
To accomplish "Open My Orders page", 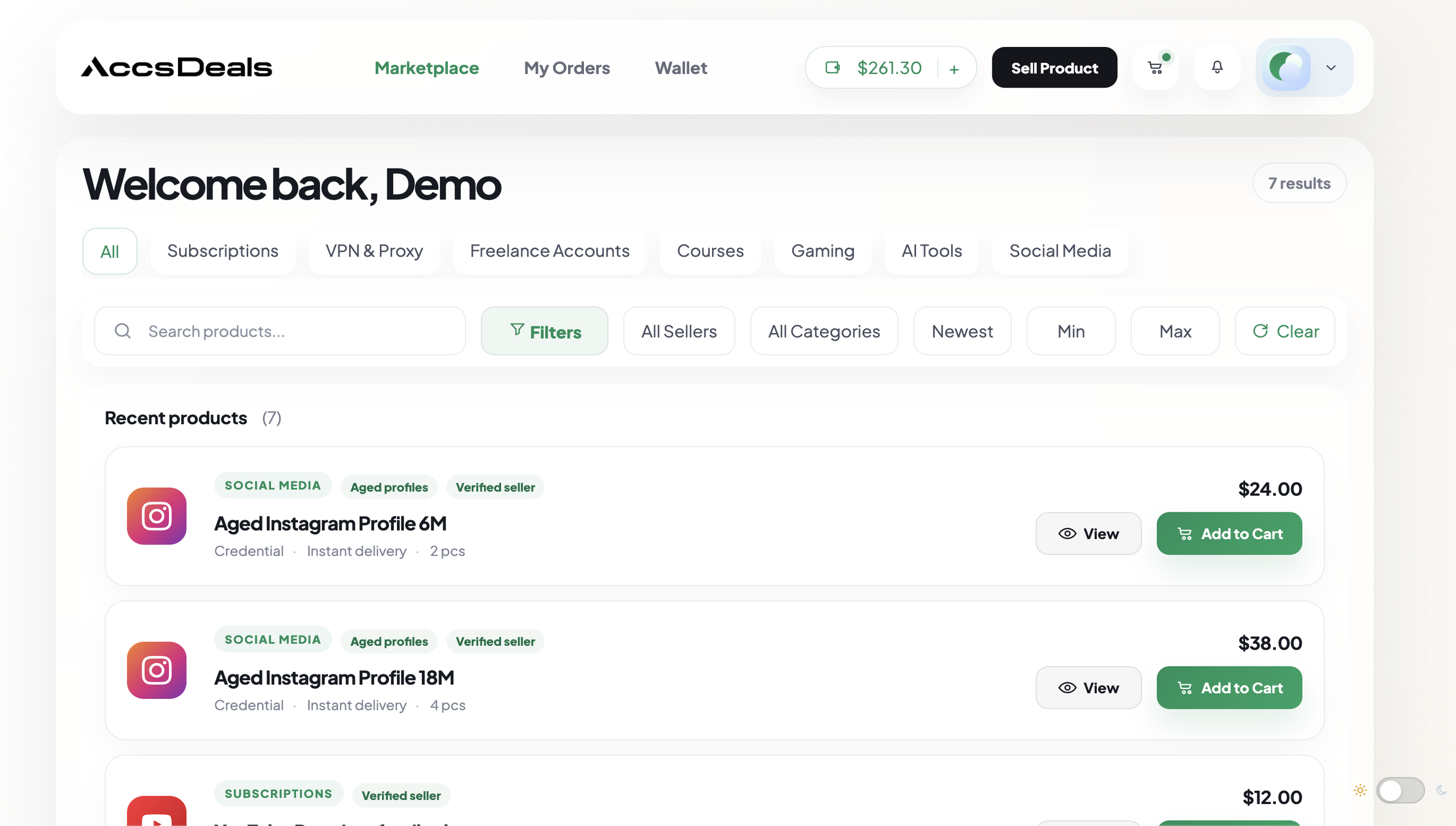I will coord(567,68).
